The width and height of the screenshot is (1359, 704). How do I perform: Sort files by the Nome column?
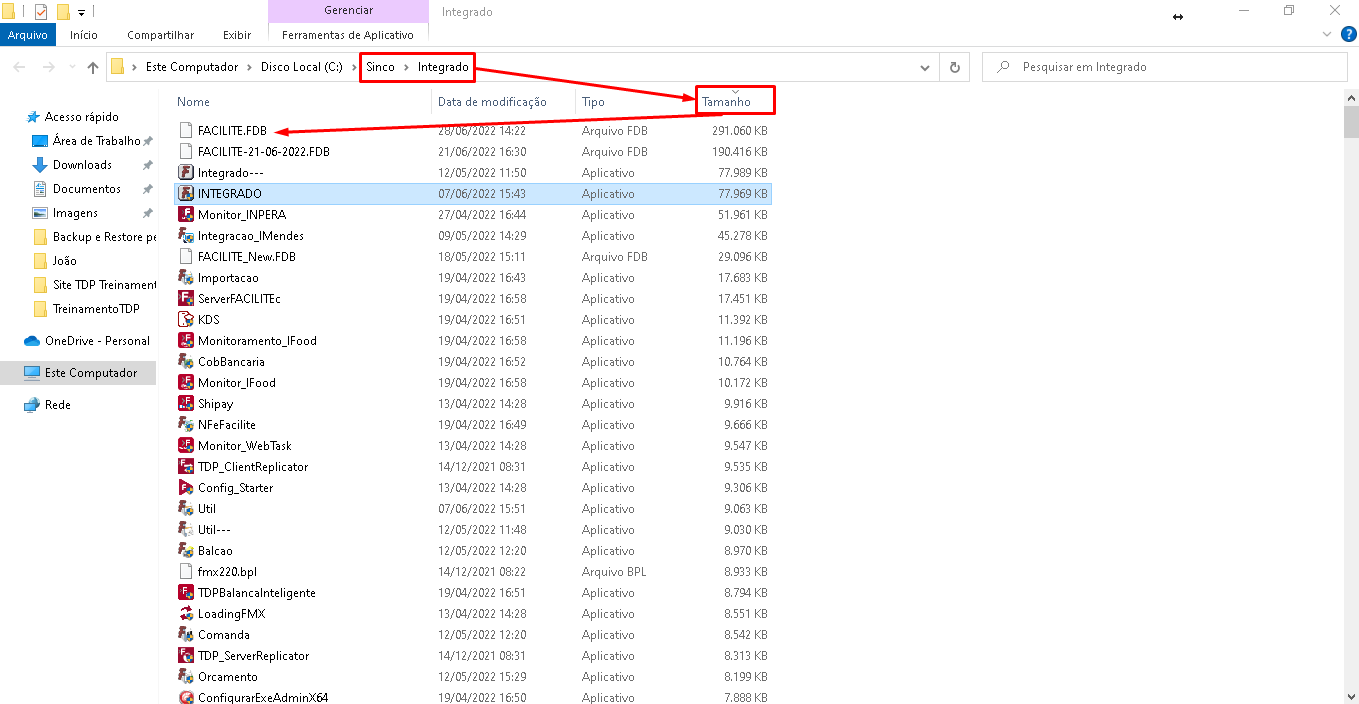[193, 102]
